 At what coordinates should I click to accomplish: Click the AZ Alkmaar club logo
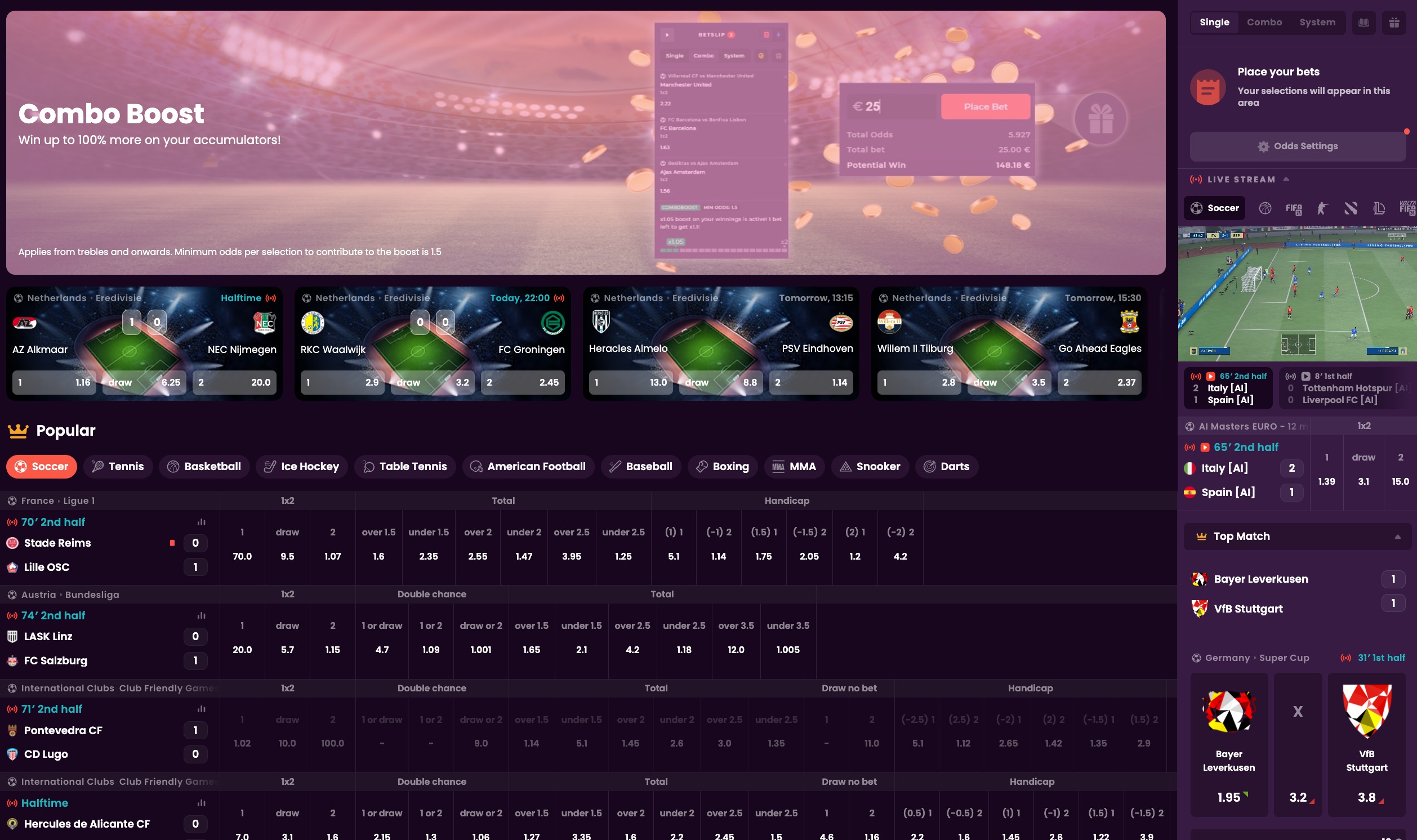[24, 323]
